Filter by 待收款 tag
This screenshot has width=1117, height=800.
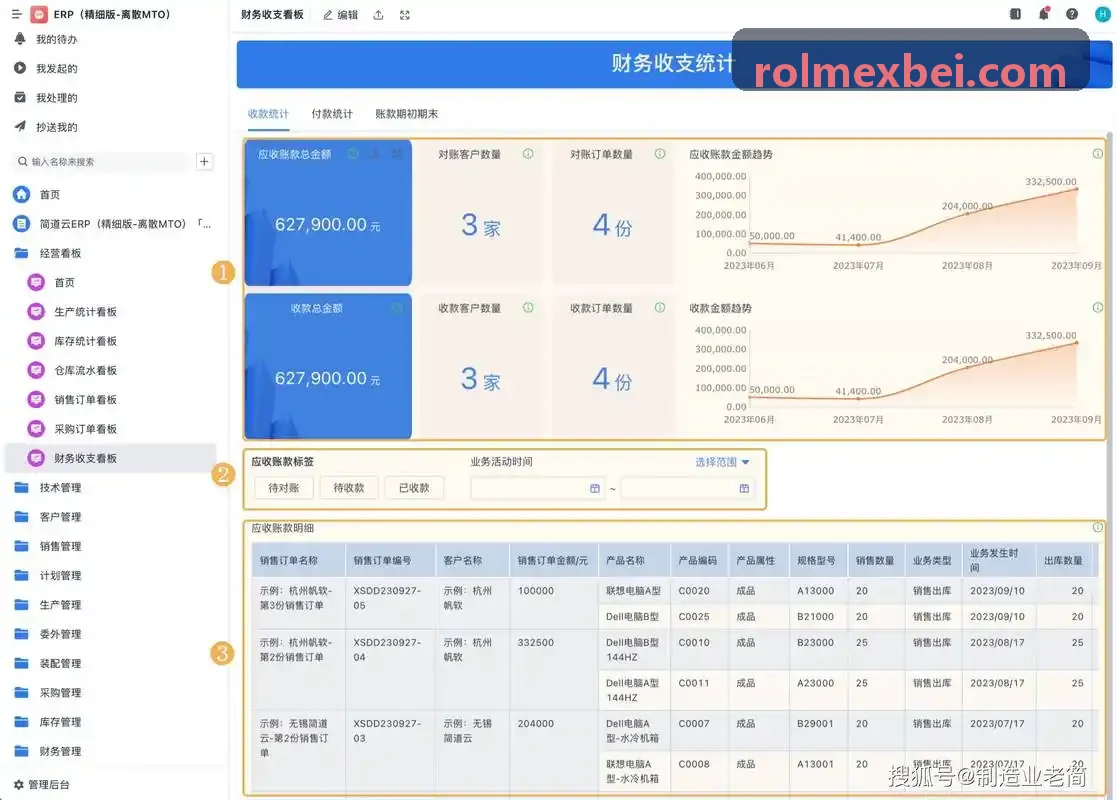(349, 488)
